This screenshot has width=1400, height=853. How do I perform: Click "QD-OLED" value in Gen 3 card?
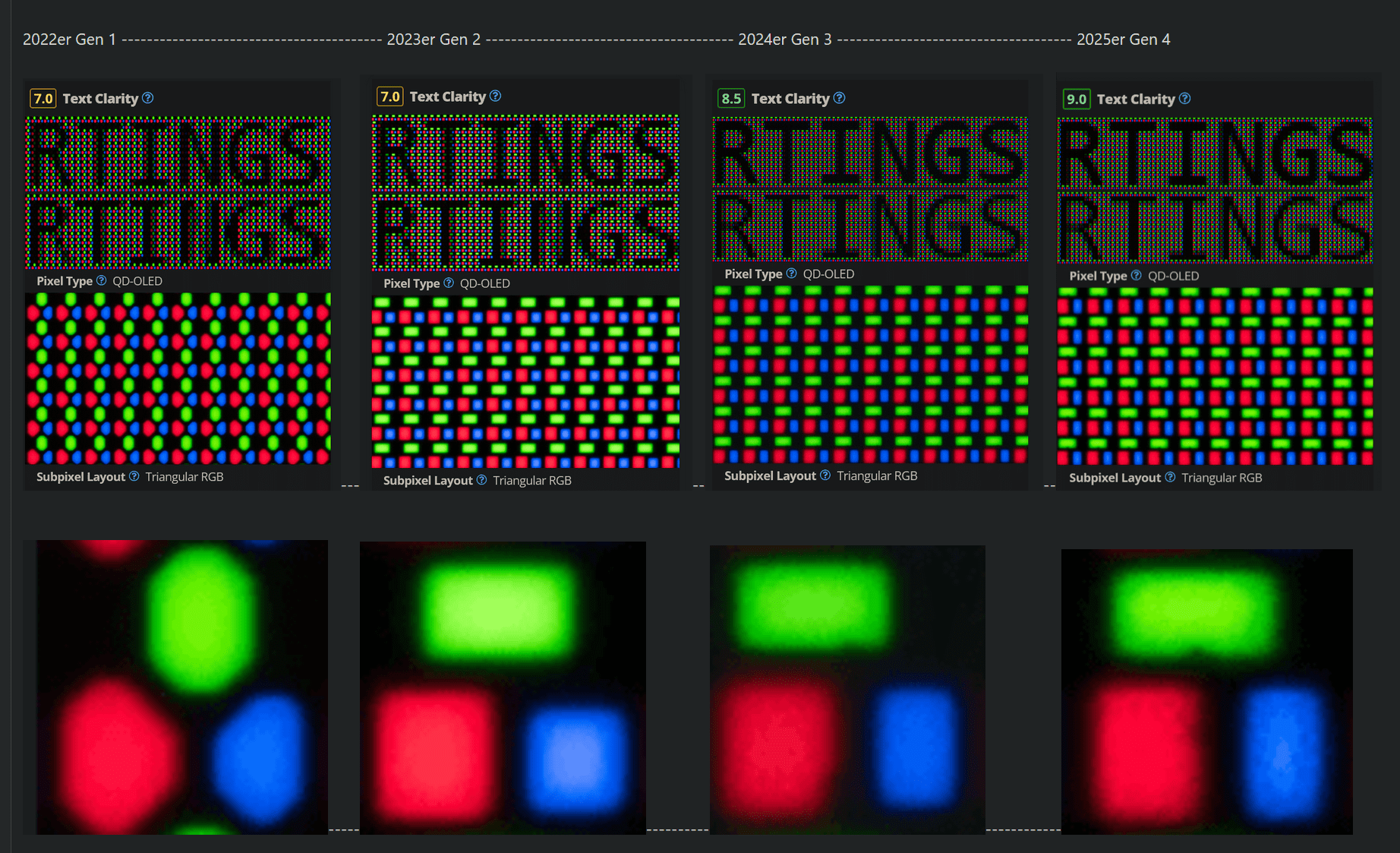tap(828, 274)
